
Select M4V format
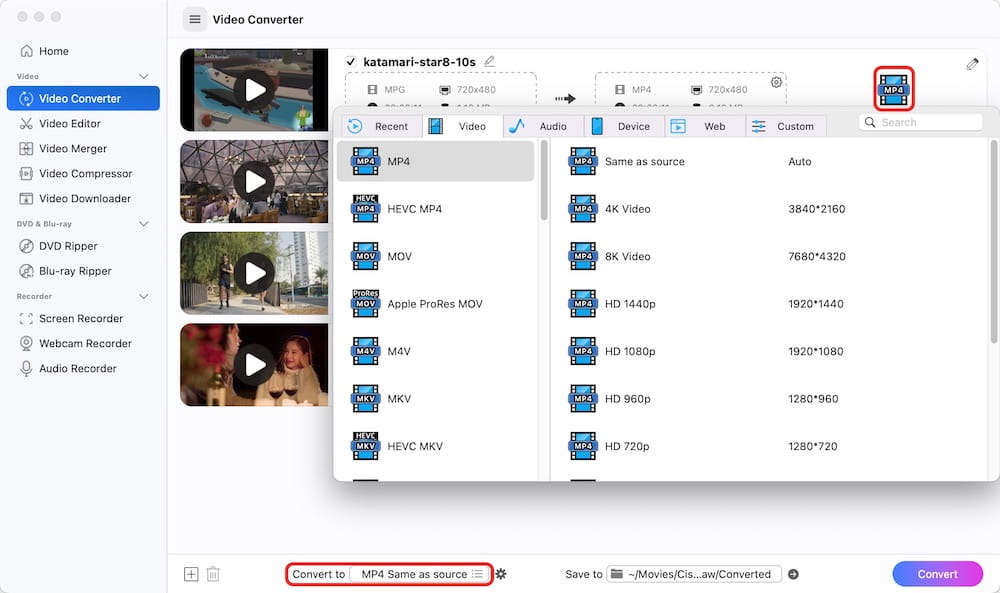(x=436, y=351)
